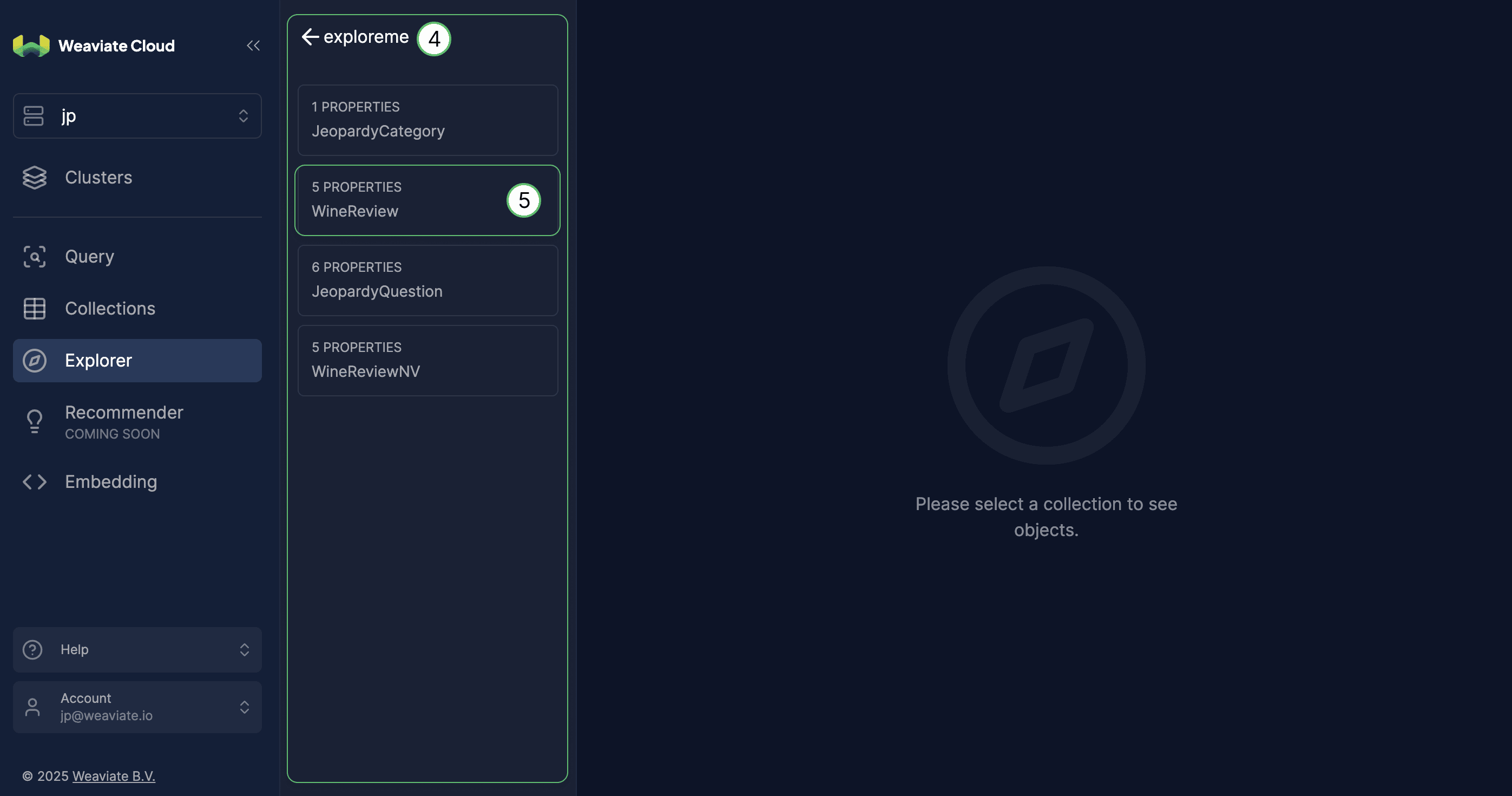Select the WineReviewNV collection
The height and width of the screenshot is (796, 1512).
coord(428,361)
